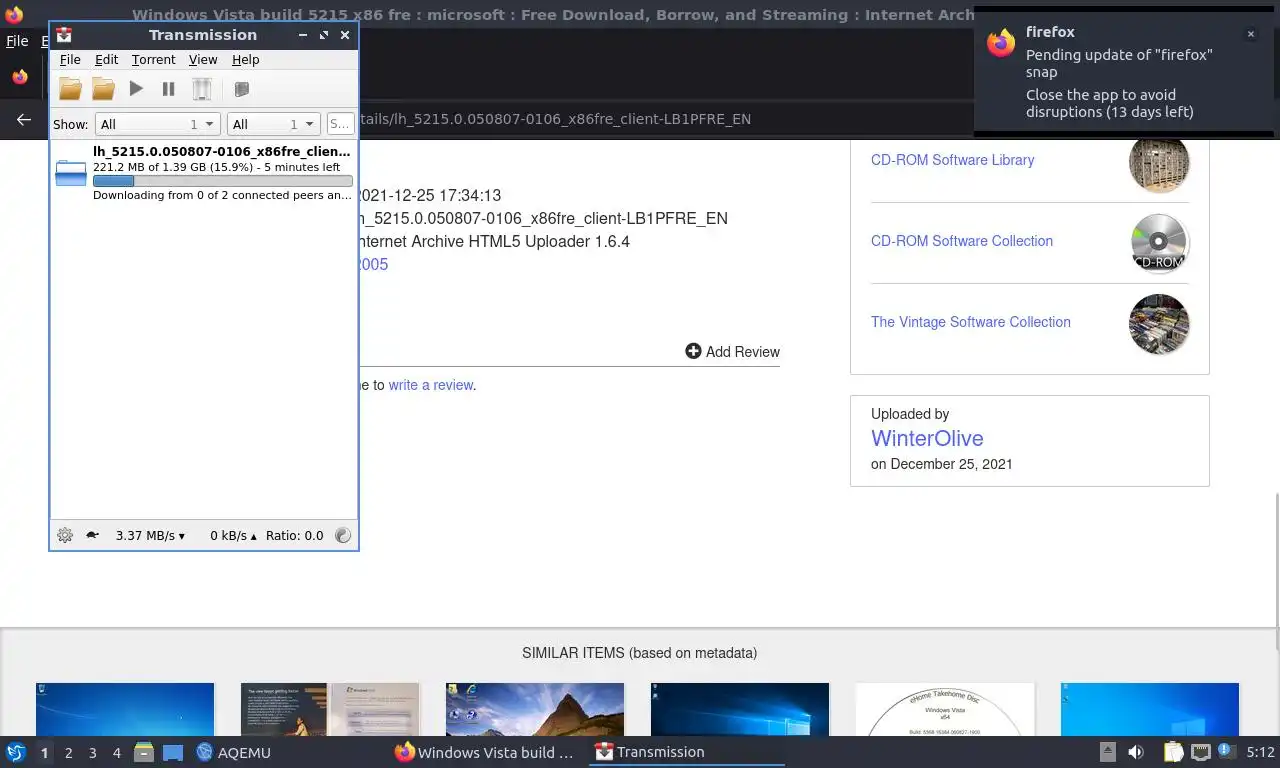Click CD-ROM Software Collection disc thumbnail

(x=1159, y=242)
